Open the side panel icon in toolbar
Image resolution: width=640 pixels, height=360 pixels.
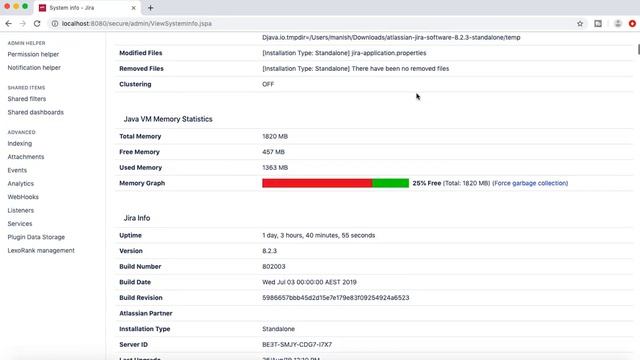tap(598, 24)
